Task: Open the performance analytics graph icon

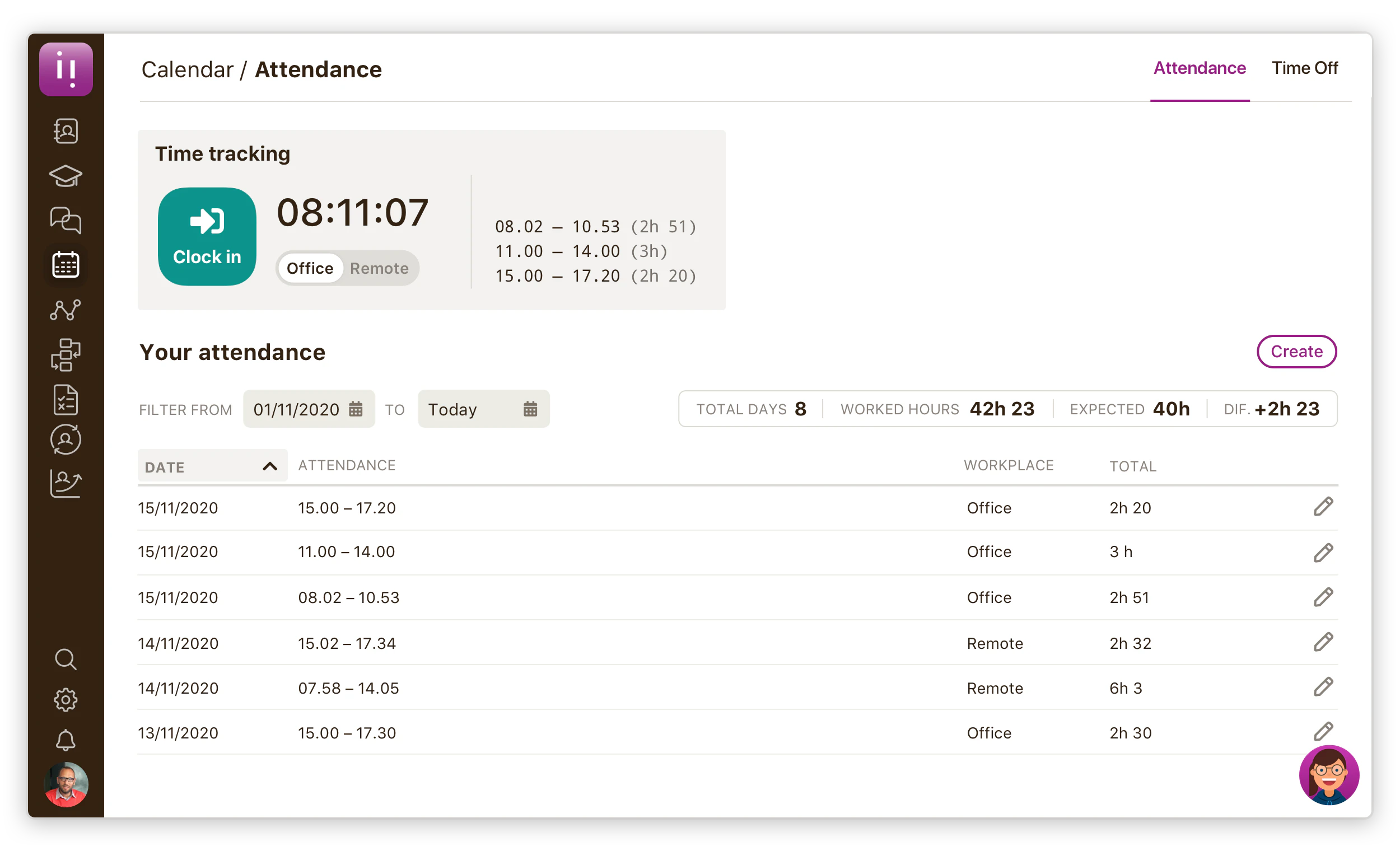Action: click(66, 310)
